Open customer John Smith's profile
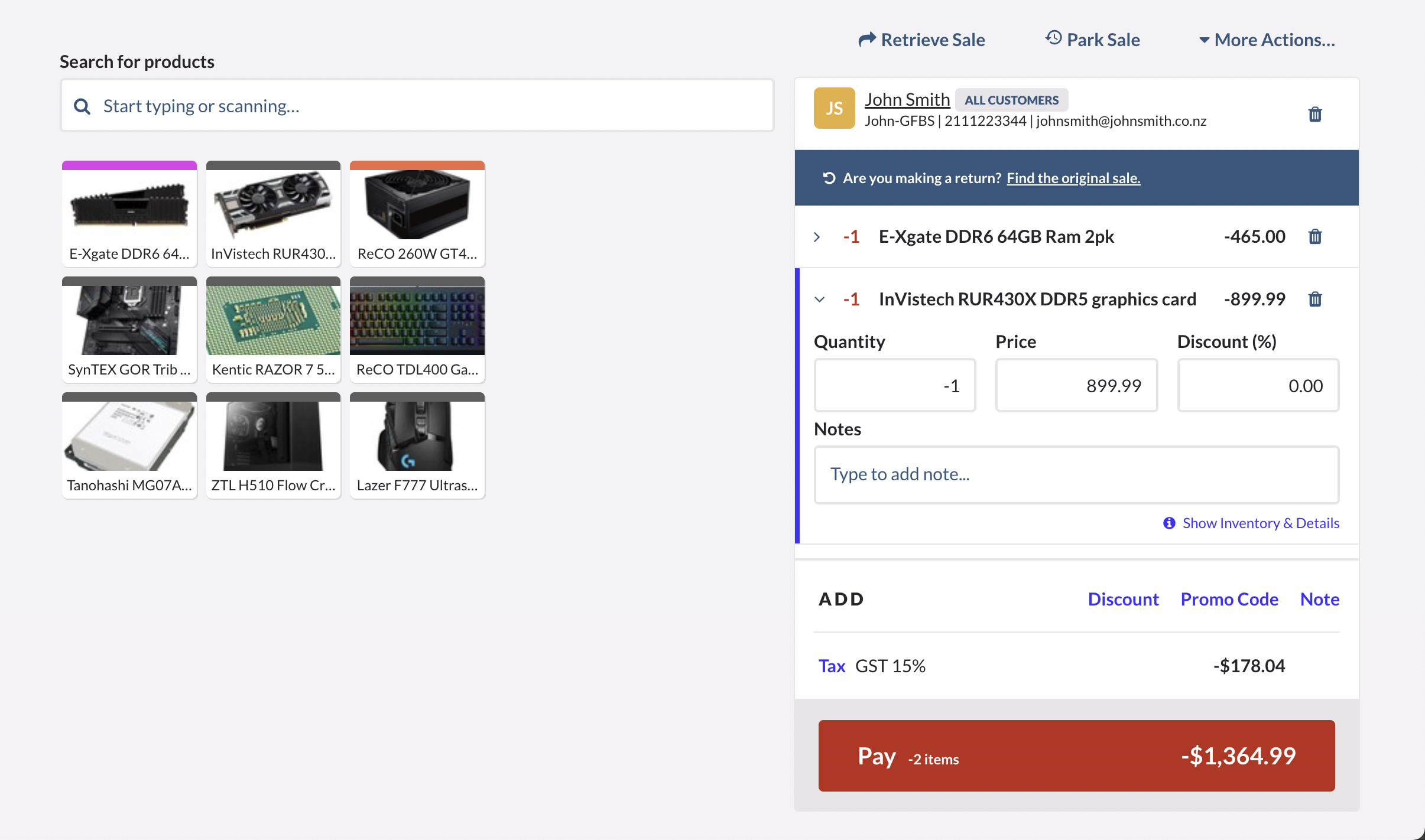 (907, 99)
